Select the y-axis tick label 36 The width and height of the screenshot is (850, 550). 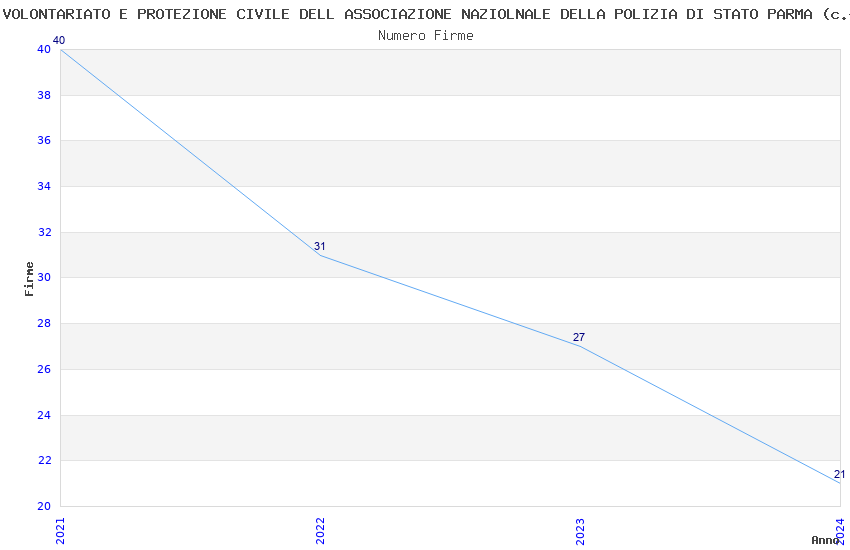(44, 141)
